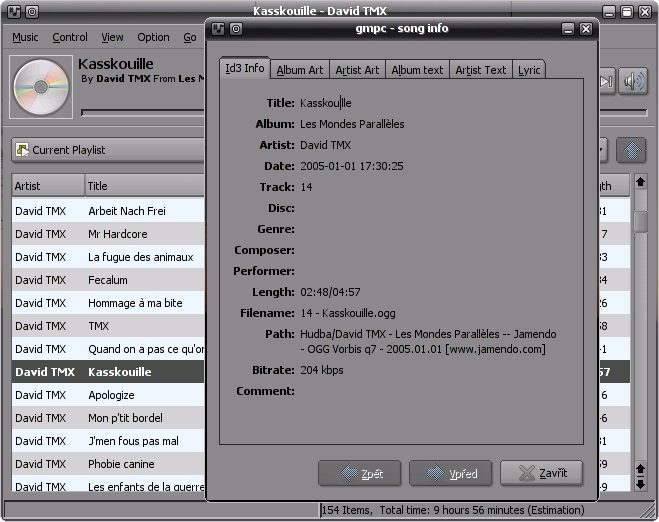This screenshot has width=659, height=522.
Task: Select the Length value 02:48/04:57
Action: pyautogui.click(x=330, y=292)
